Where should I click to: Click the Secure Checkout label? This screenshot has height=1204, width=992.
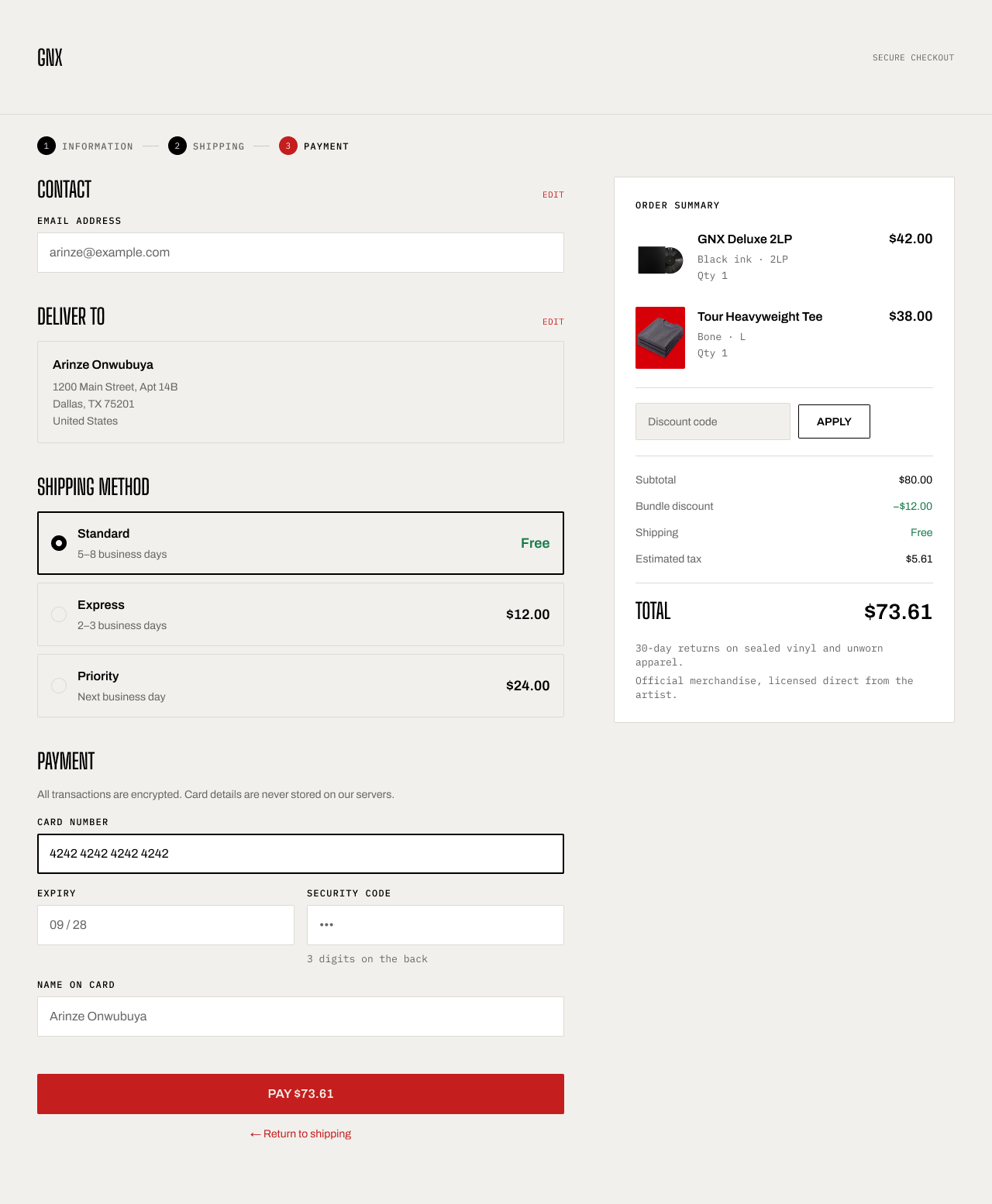(913, 57)
